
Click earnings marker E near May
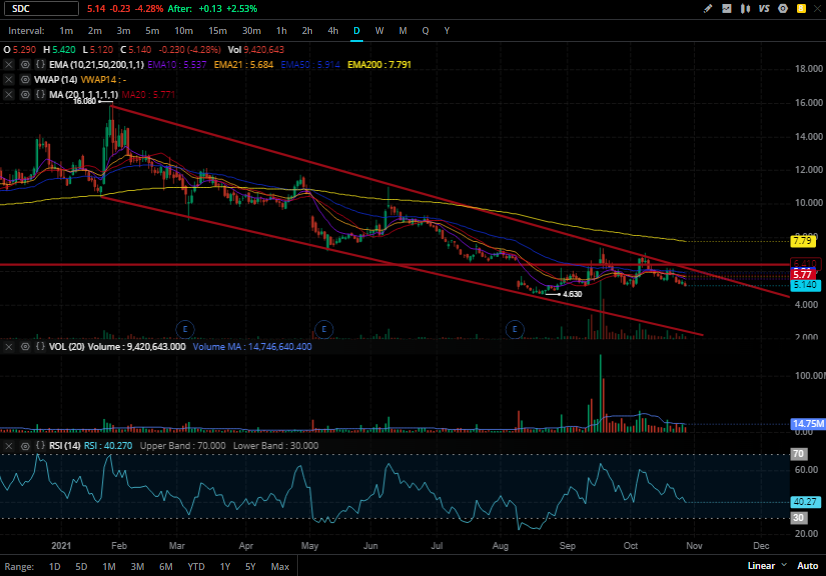[323, 329]
